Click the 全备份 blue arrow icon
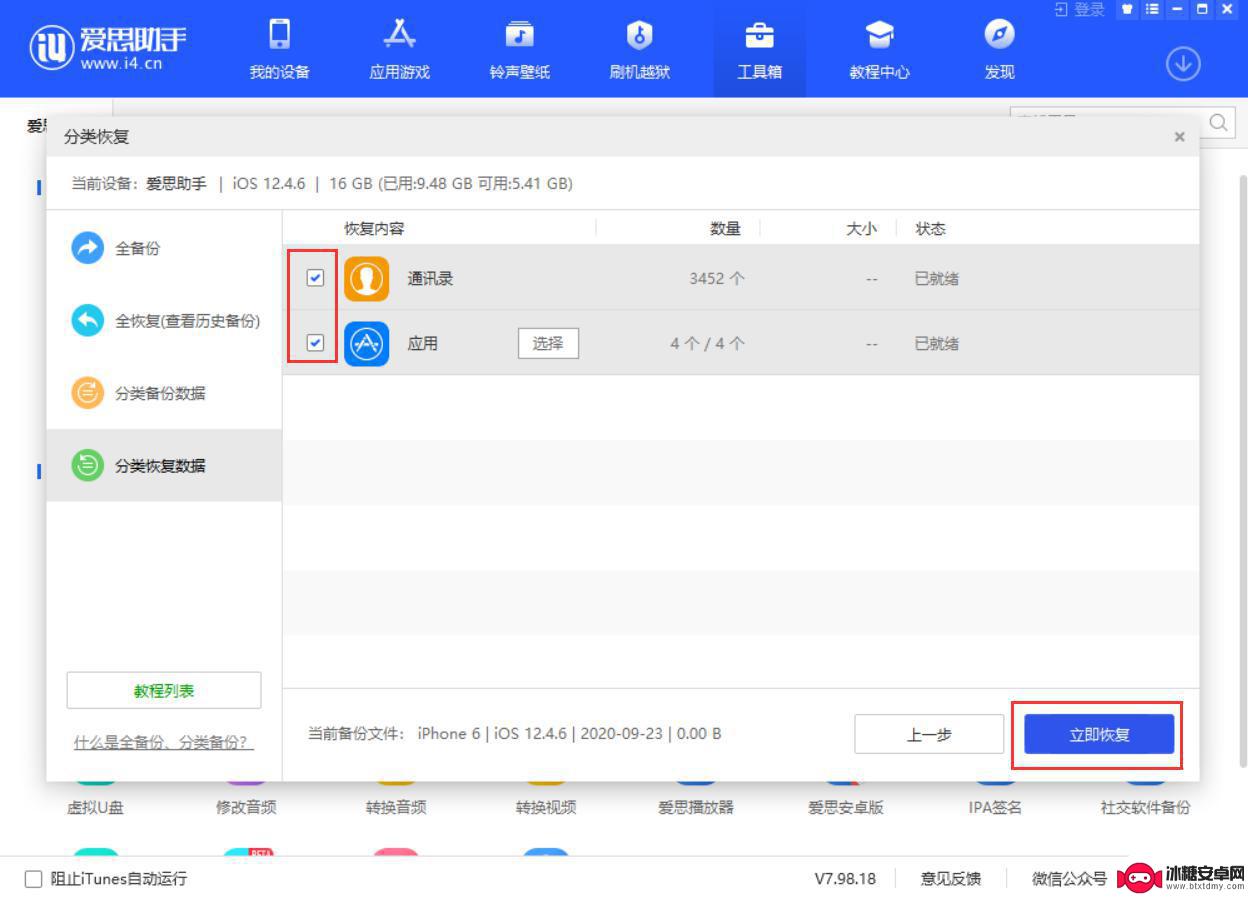Screen dimensions: 1248x899 pyautogui.click(x=88, y=248)
